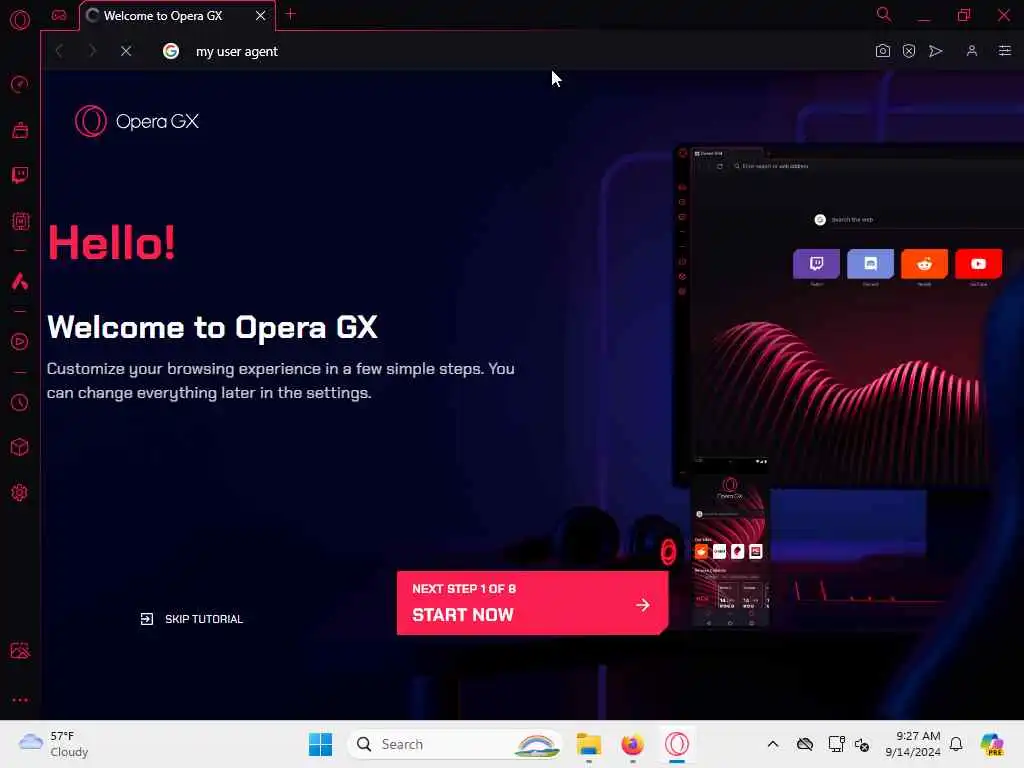Screen dimensions: 1024x768
Task: Open the Opera menu logo
Action: click(x=20, y=20)
